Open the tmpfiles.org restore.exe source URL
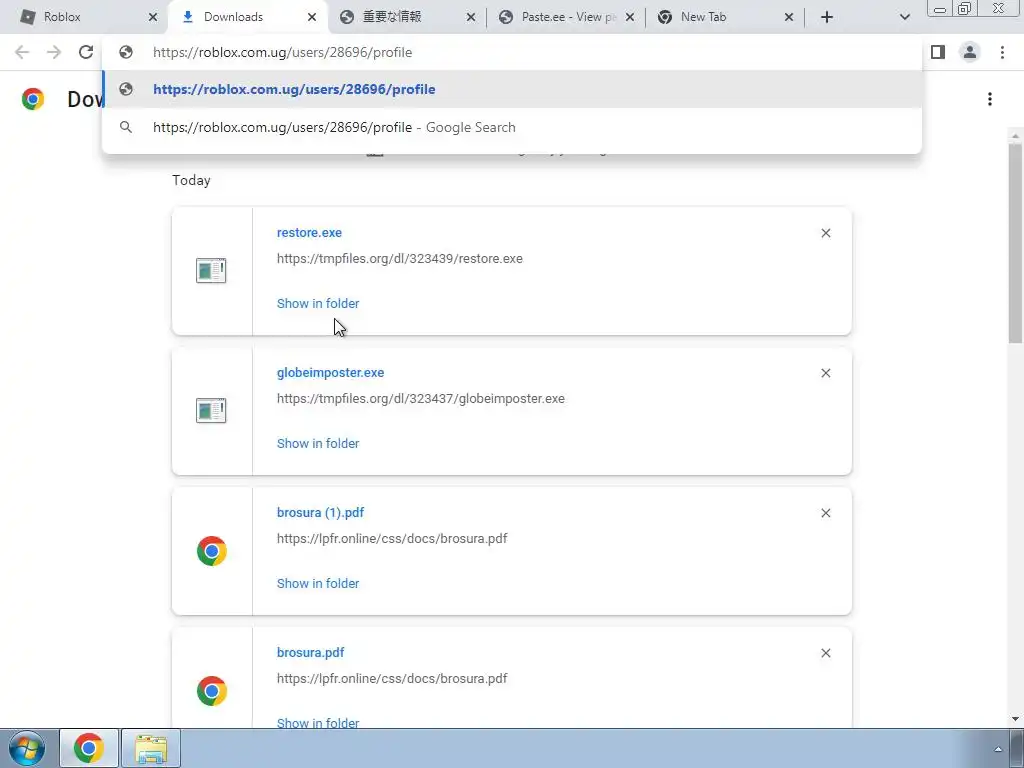 400,259
